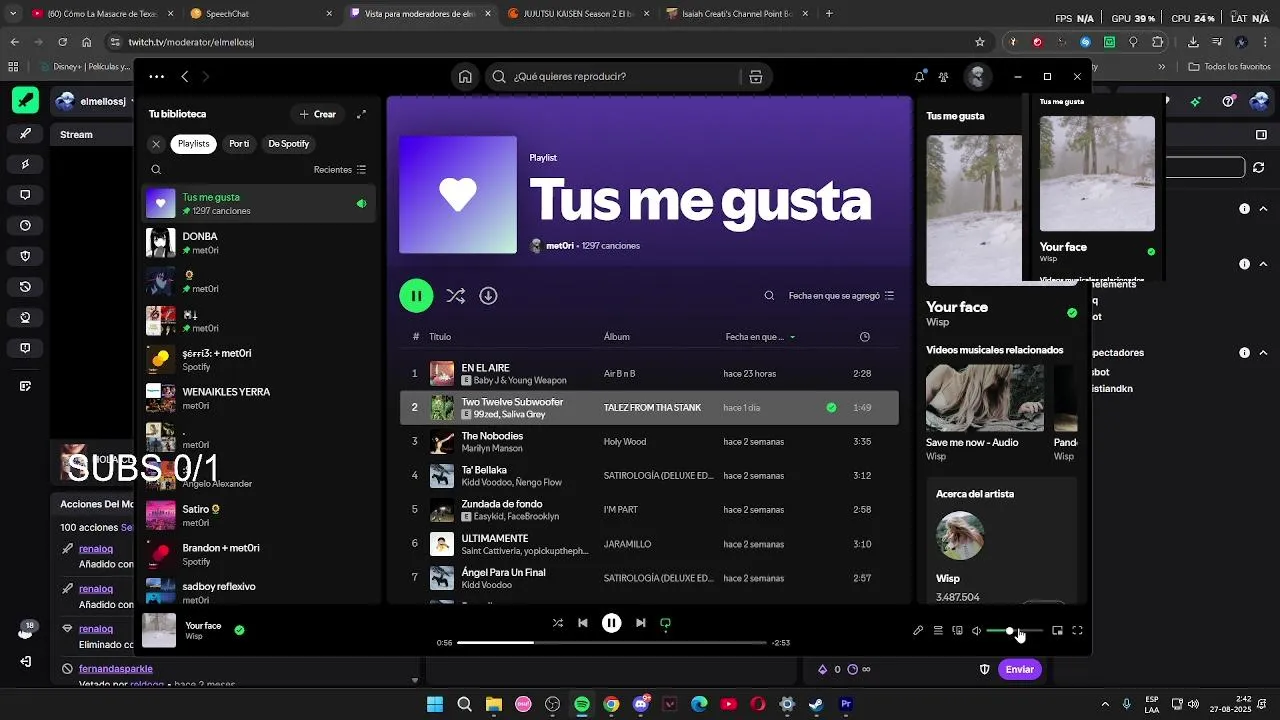Pause playlist with green button
The height and width of the screenshot is (720, 1280).
point(416,296)
